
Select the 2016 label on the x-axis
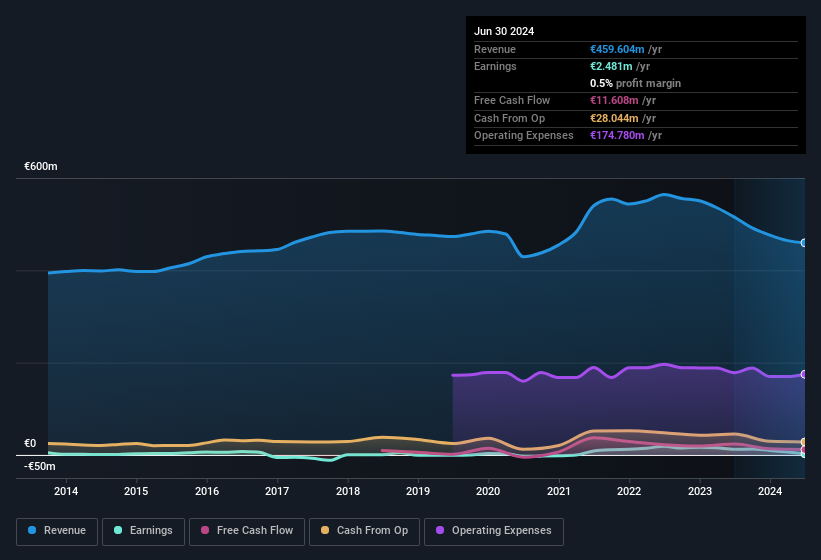207,491
